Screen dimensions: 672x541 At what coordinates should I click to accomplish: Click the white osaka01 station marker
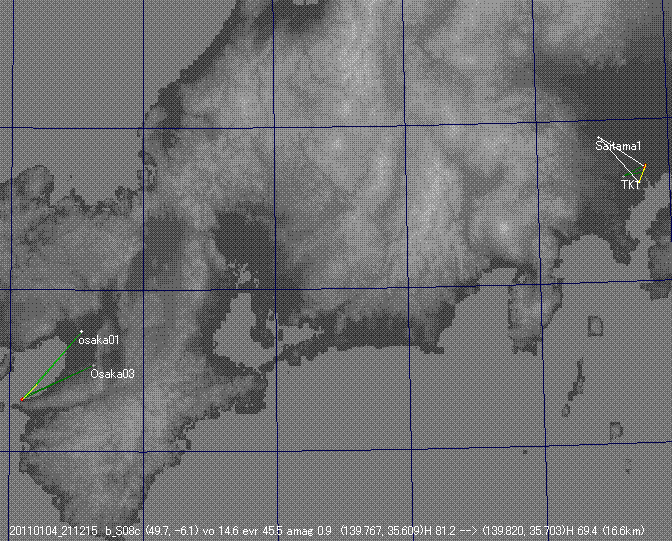(81, 331)
